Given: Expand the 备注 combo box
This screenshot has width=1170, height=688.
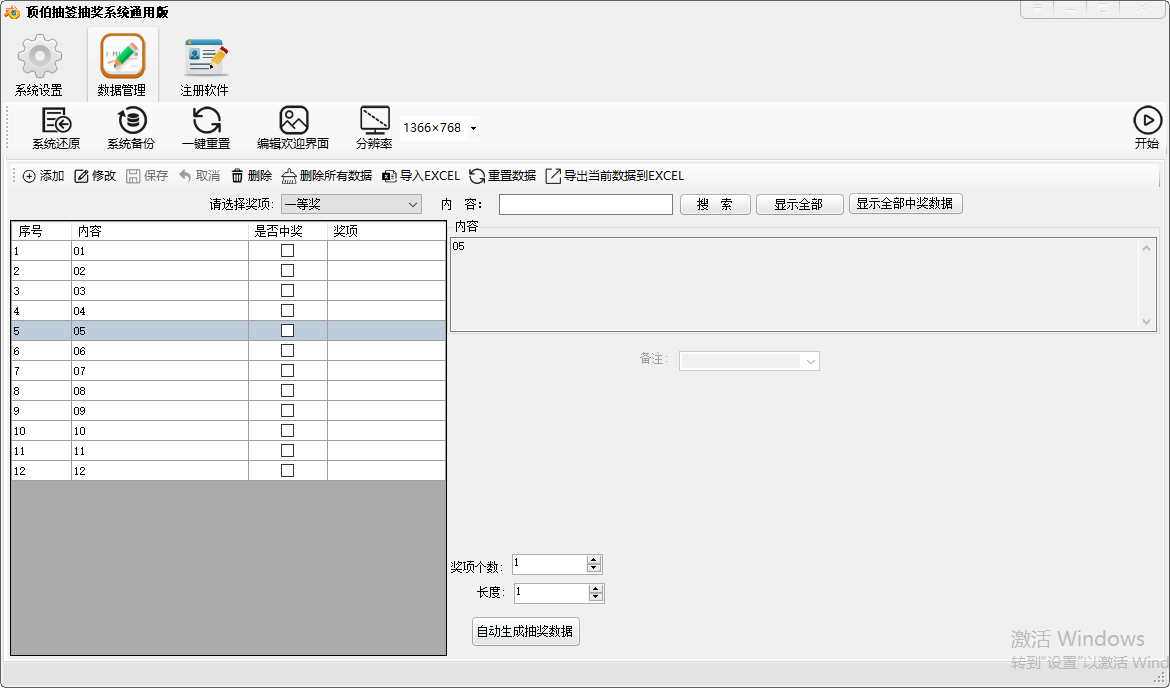Looking at the screenshot, I should [x=810, y=360].
